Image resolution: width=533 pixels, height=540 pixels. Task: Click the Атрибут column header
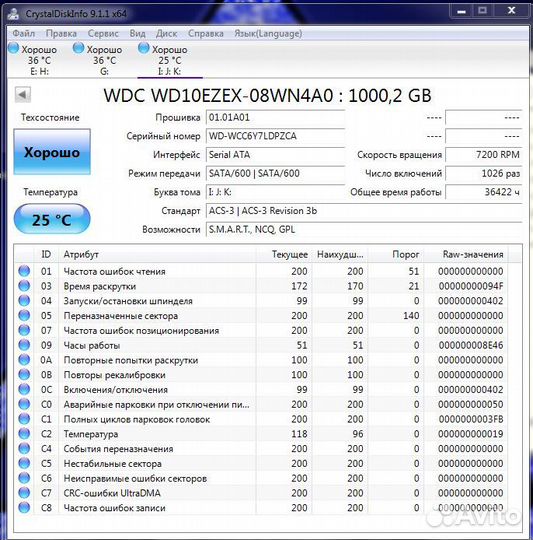coord(157,255)
